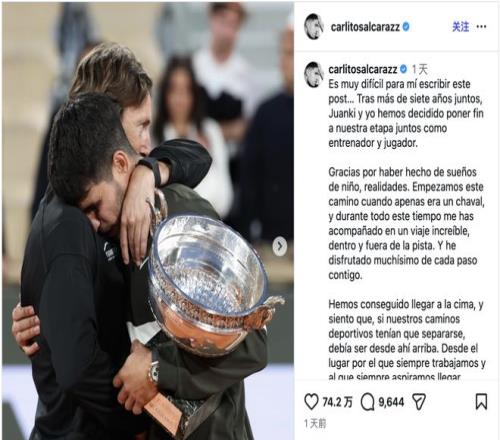Viewport: 500px width, 440px height.
Task: Click the paragraph starting Gracias por haber hecho
Action: tap(406, 223)
